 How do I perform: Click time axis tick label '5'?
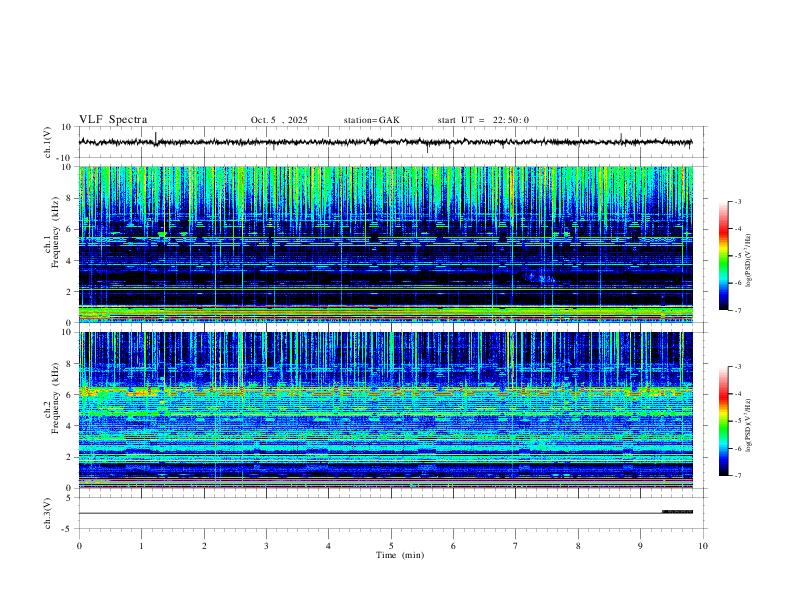(391, 546)
